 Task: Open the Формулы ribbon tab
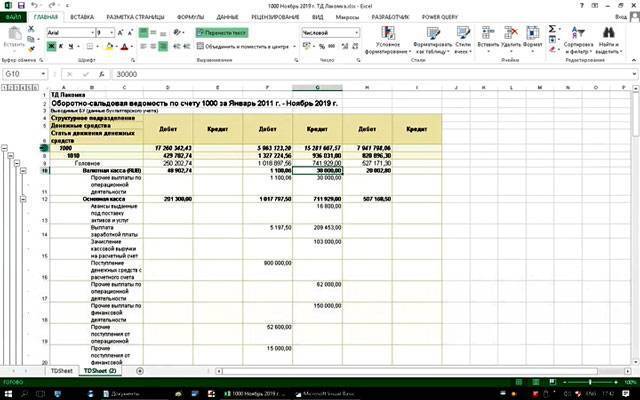(190, 18)
